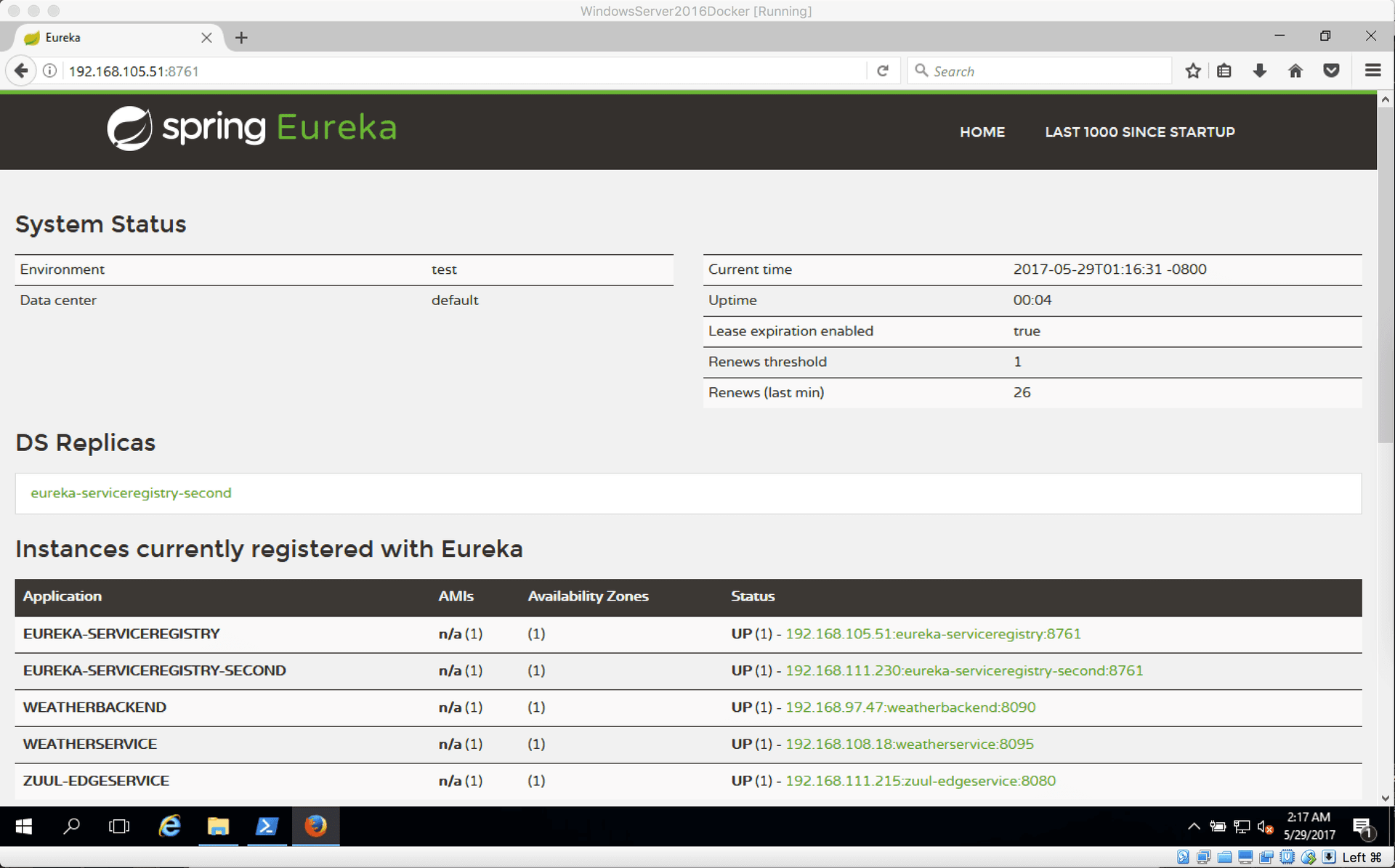Show hidden system tray icons
Image resolution: width=1395 pixels, height=868 pixels.
click(x=1194, y=827)
